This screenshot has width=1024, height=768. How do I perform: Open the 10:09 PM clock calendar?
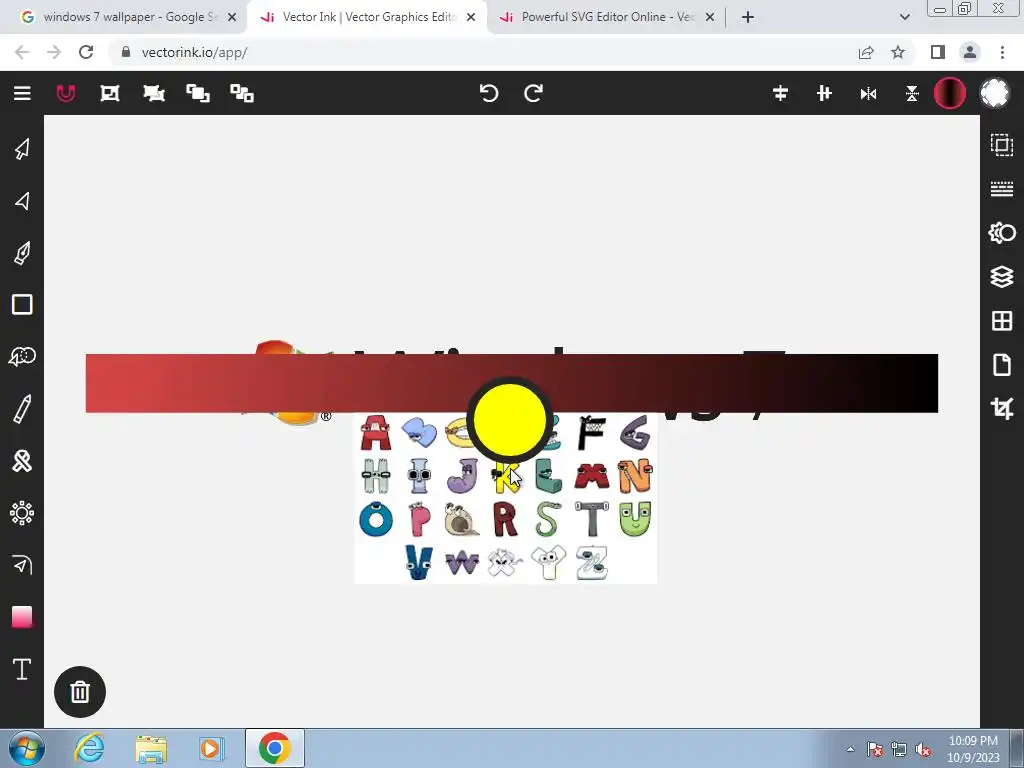pyautogui.click(x=973, y=749)
